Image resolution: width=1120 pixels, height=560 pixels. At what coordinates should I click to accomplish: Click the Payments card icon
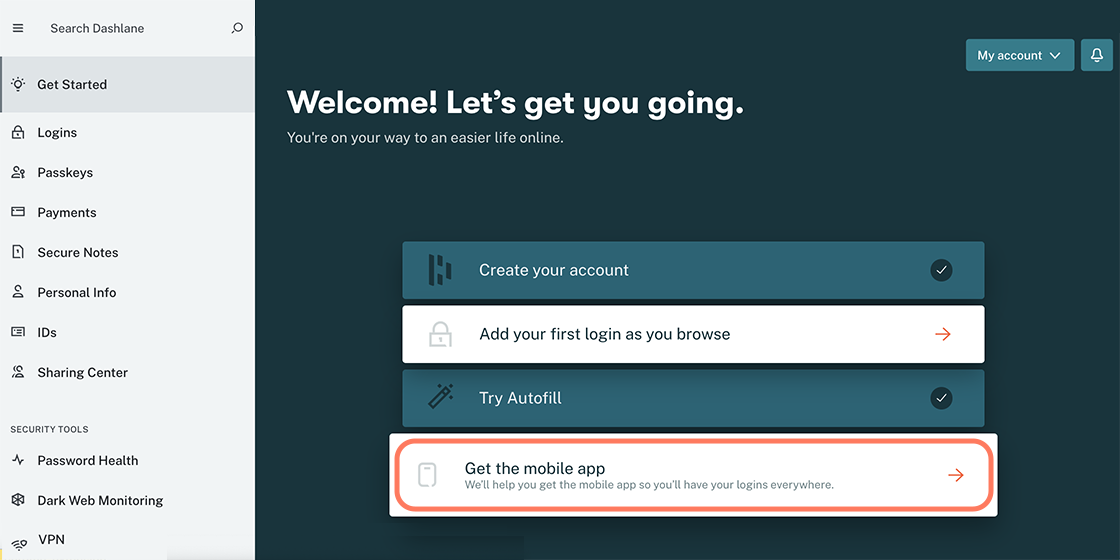pos(18,212)
